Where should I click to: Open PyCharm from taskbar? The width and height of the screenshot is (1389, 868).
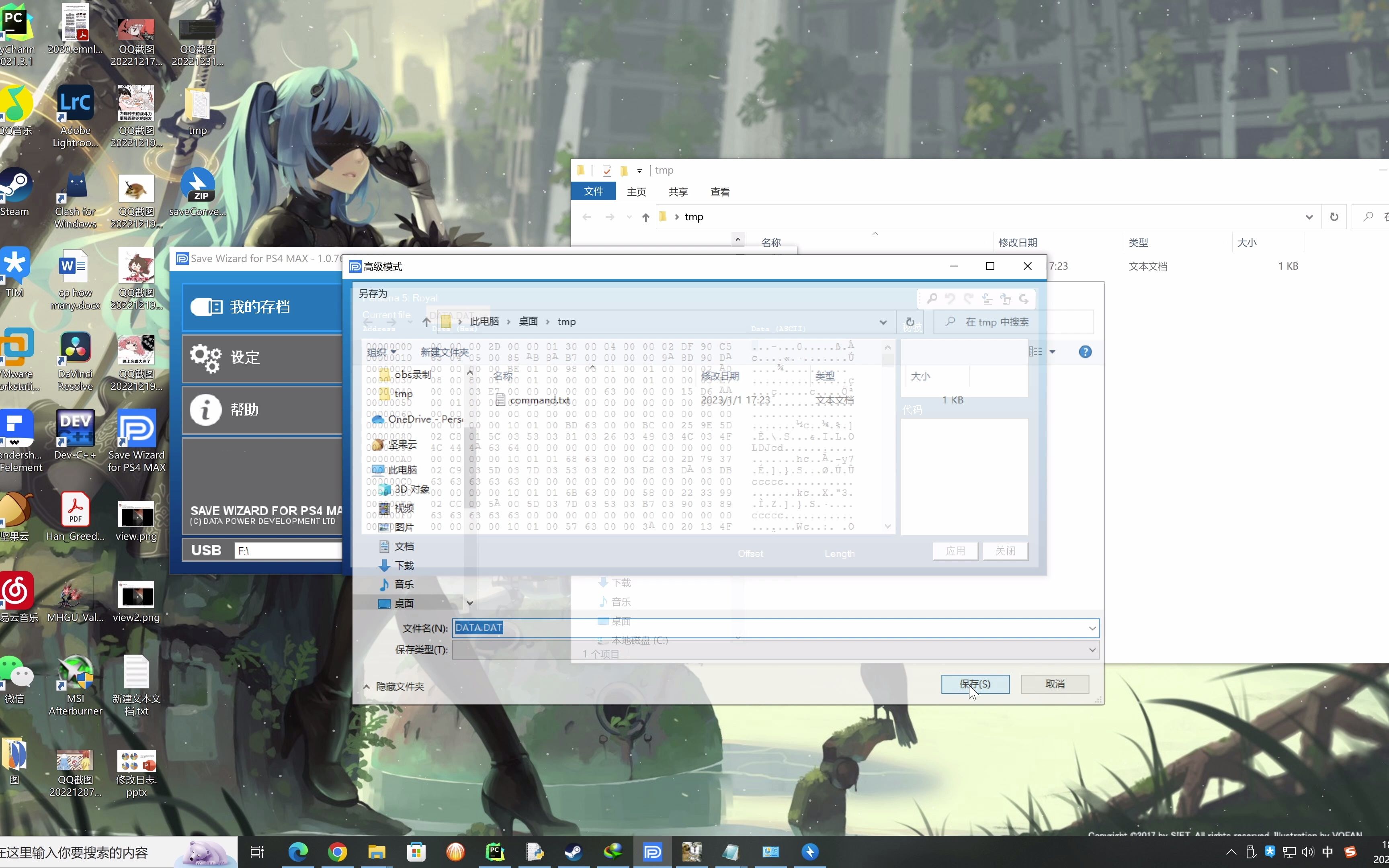click(495, 852)
